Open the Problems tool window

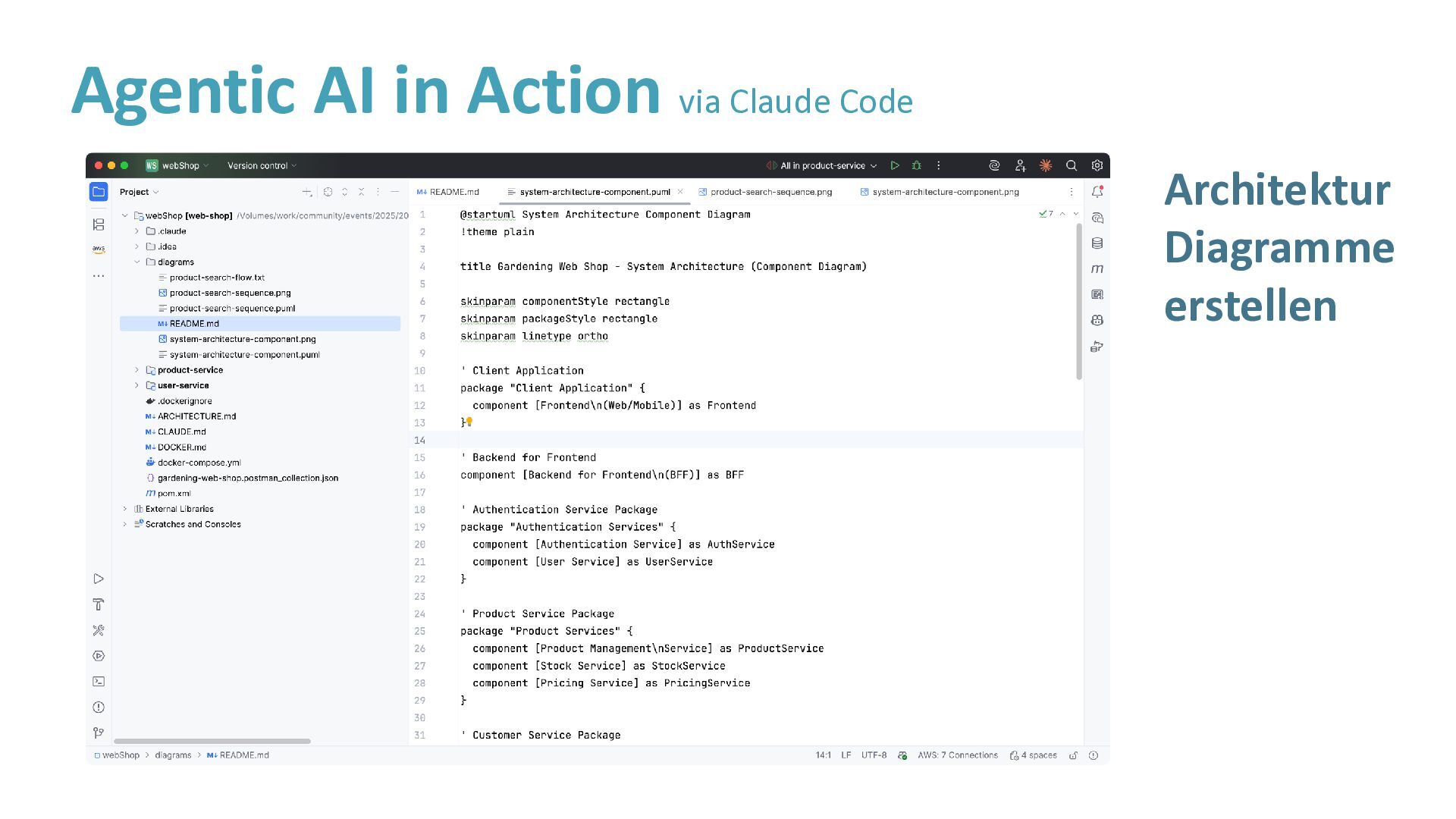[99, 708]
